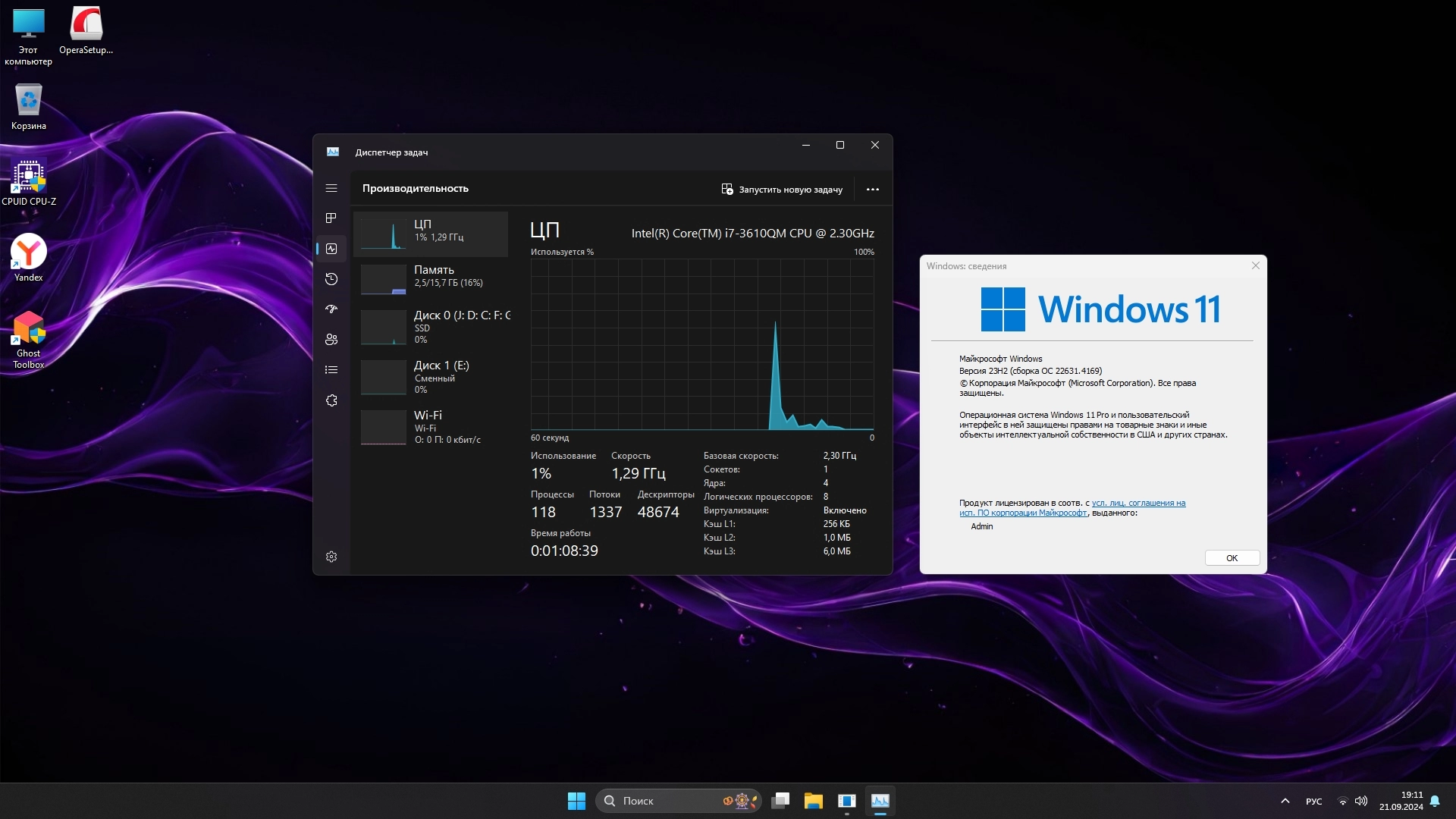
Task: Open App history tab icon
Action: point(331,279)
